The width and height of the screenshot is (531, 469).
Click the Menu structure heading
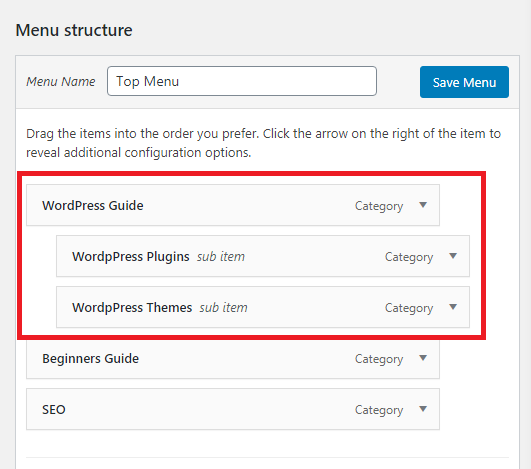(74, 30)
